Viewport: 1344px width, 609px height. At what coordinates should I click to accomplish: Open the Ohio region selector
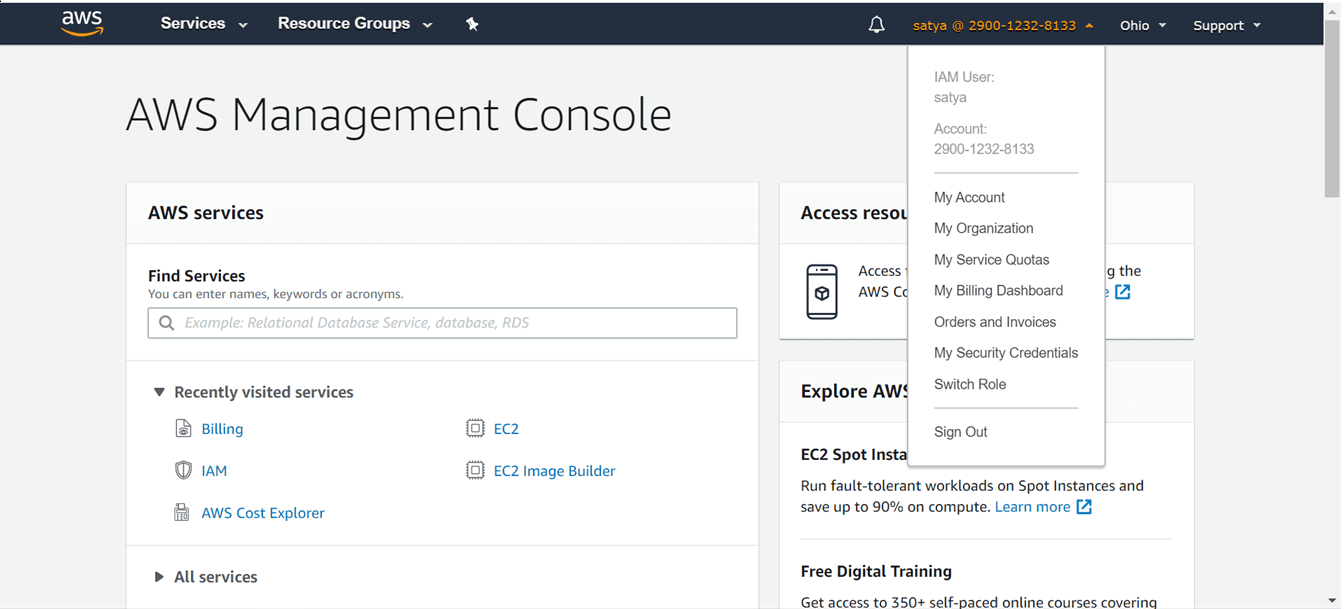(1142, 25)
